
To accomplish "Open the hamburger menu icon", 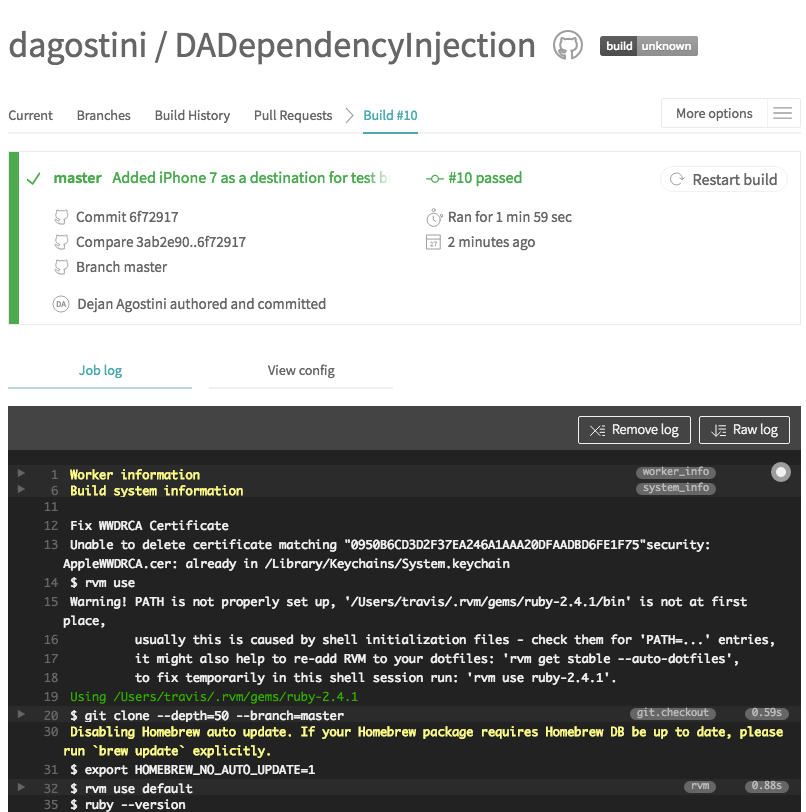I will [783, 114].
